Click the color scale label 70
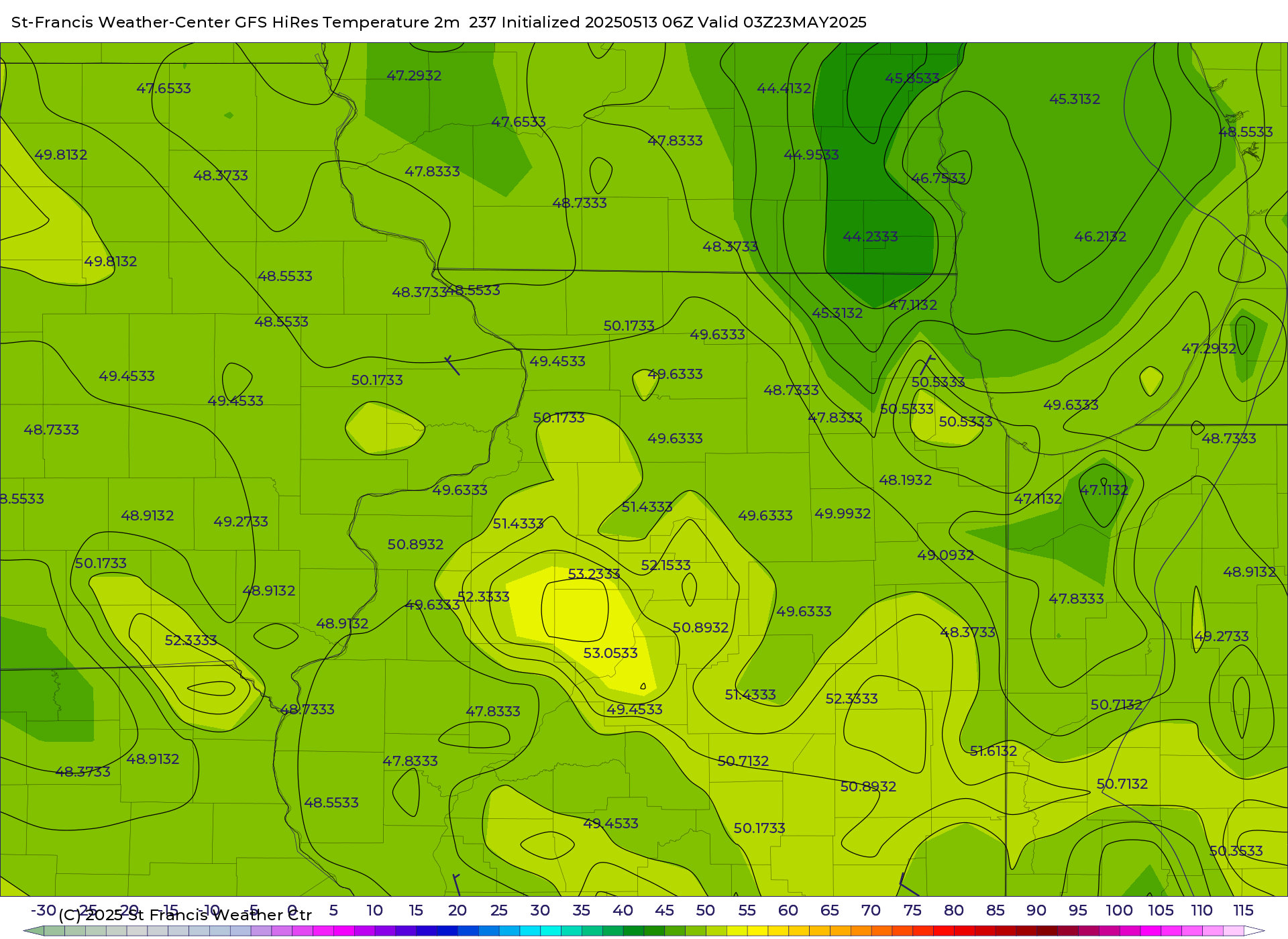The image size is (1288, 939). (x=871, y=911)
